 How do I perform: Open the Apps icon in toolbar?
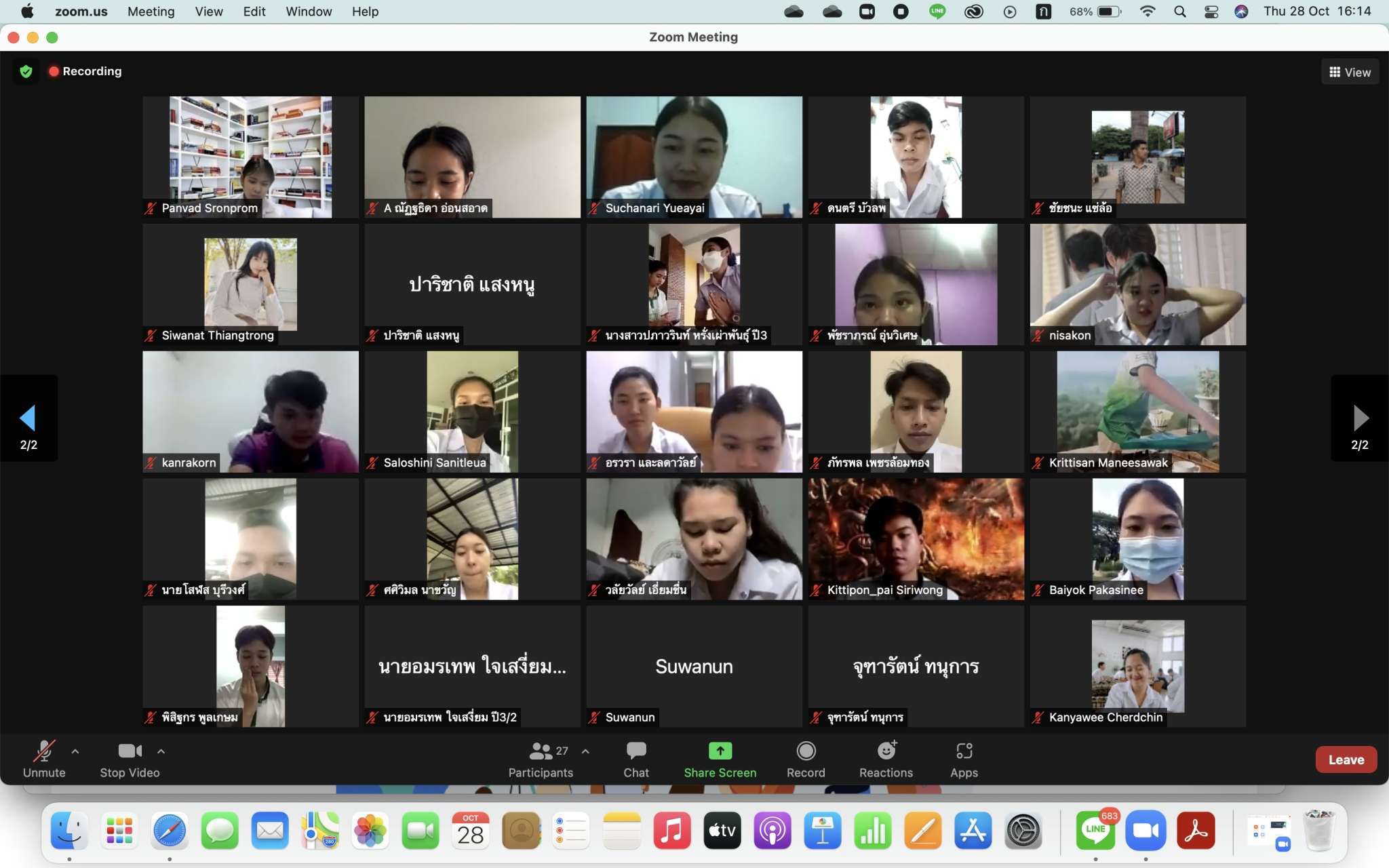coord(964,751)
